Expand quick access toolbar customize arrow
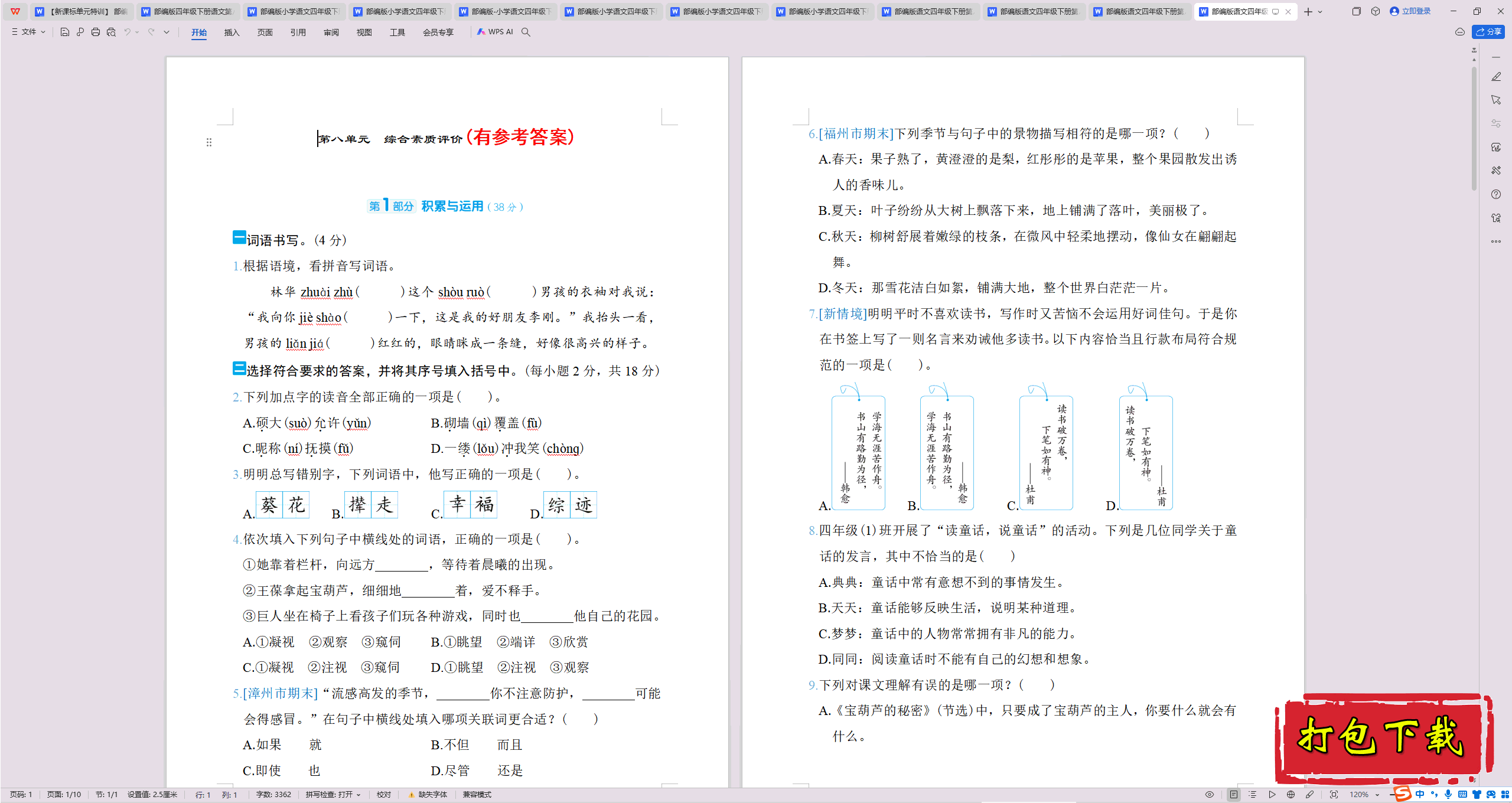Screen dimensions: 1512x803 (167, 32)
